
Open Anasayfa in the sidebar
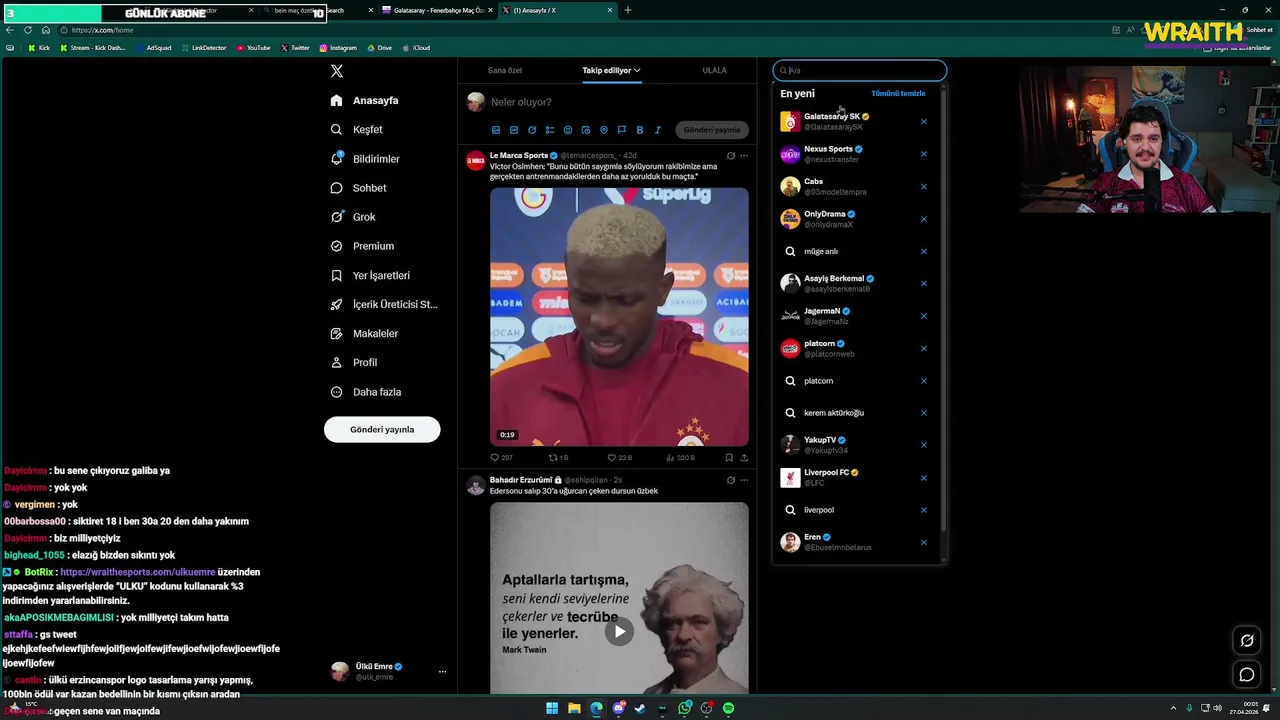(x=365, y=100)
